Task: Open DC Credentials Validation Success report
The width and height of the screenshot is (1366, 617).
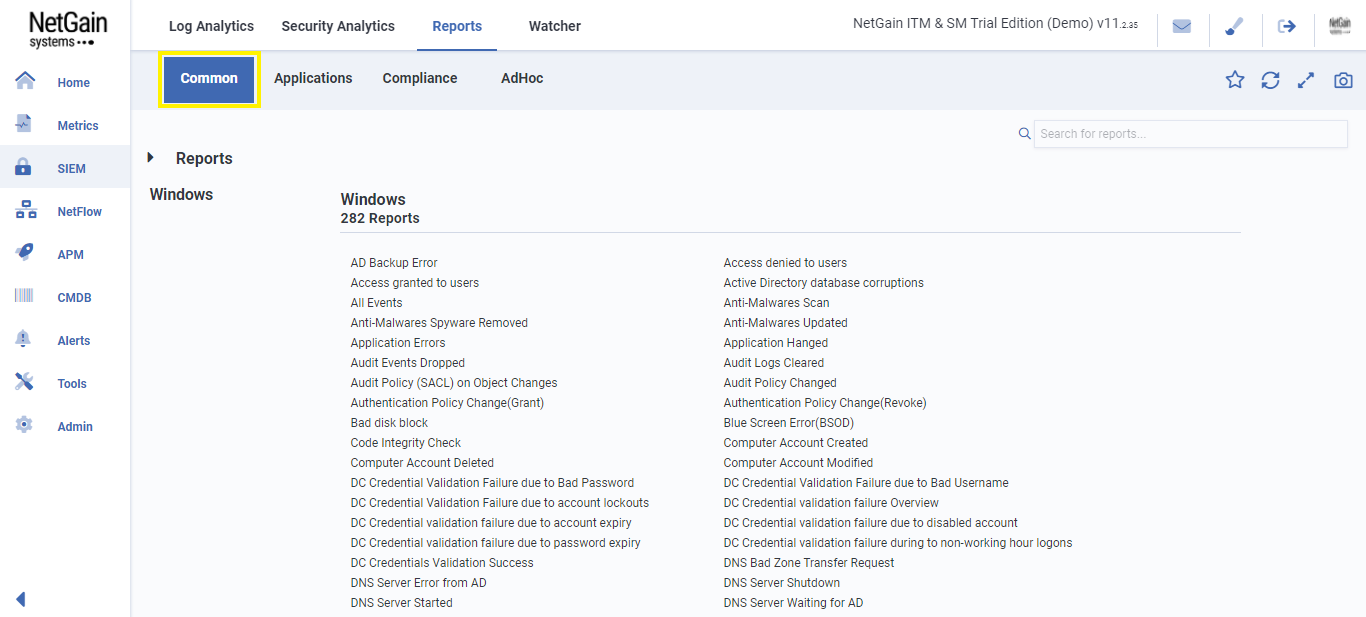Action: (442, 563)
